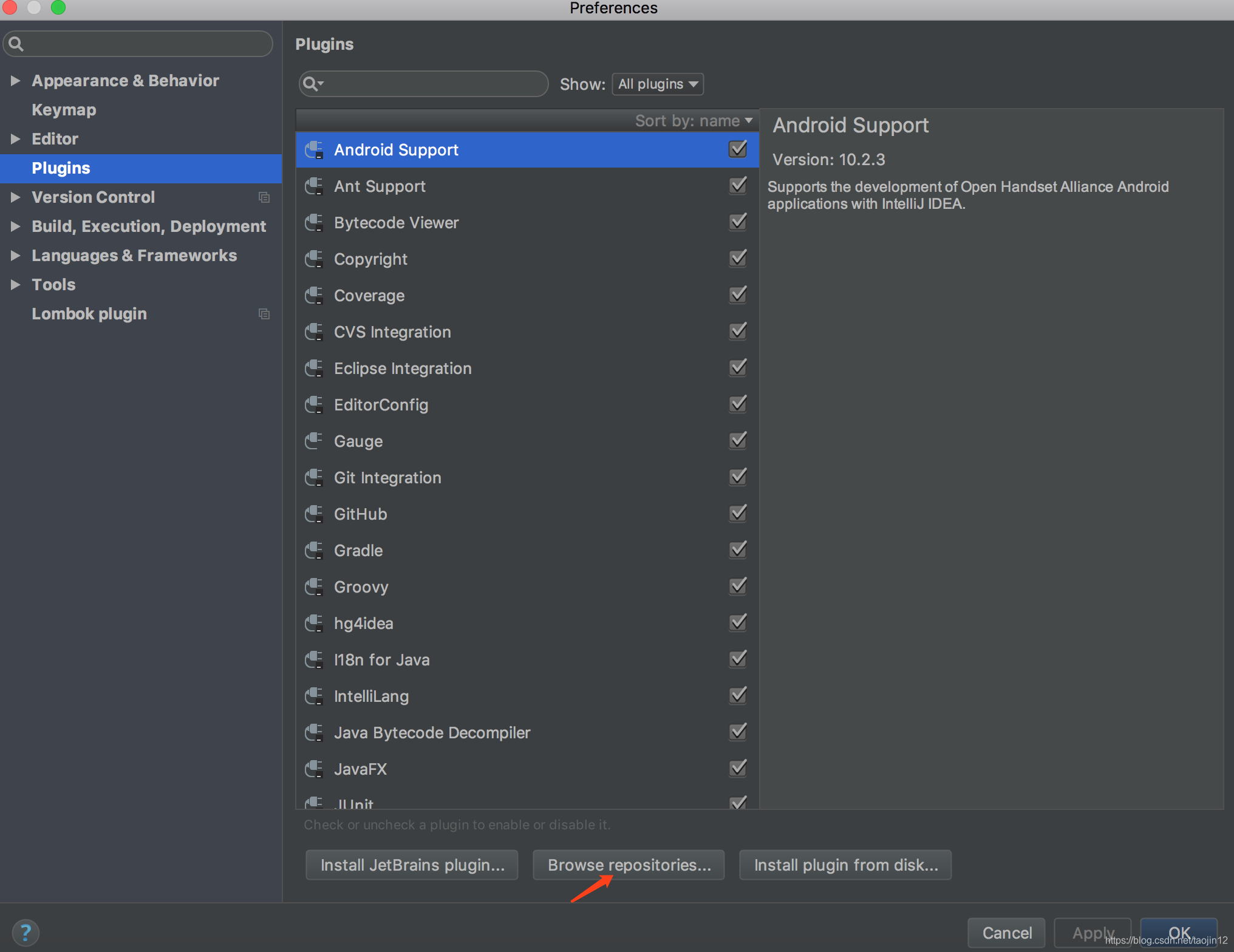Select the Appearance & Behavior menu item
Screen dimensions: 1234x952
tap(140, 80)
